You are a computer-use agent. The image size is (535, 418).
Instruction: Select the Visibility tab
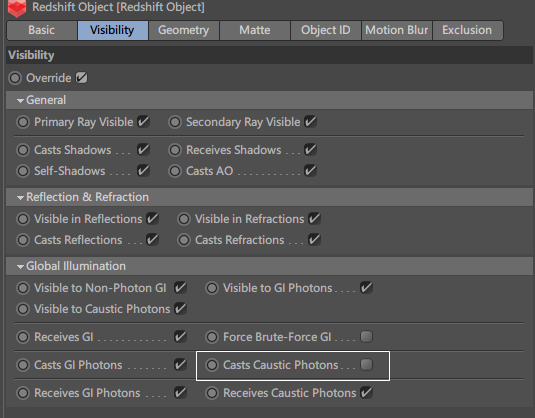(113, 30)
